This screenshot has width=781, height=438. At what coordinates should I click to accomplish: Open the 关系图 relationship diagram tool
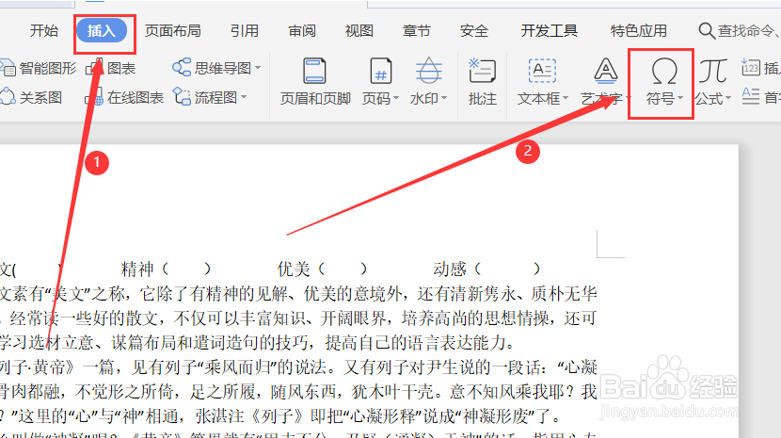click(31, 97)
